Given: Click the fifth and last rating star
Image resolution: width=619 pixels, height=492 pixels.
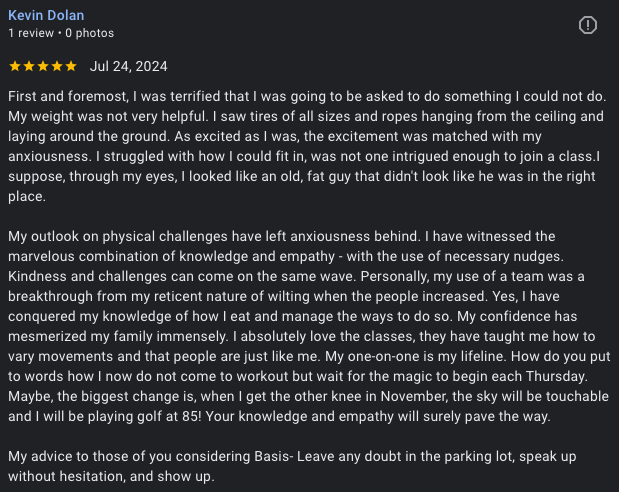Looking at the screenshot, I should coord(70,67).
